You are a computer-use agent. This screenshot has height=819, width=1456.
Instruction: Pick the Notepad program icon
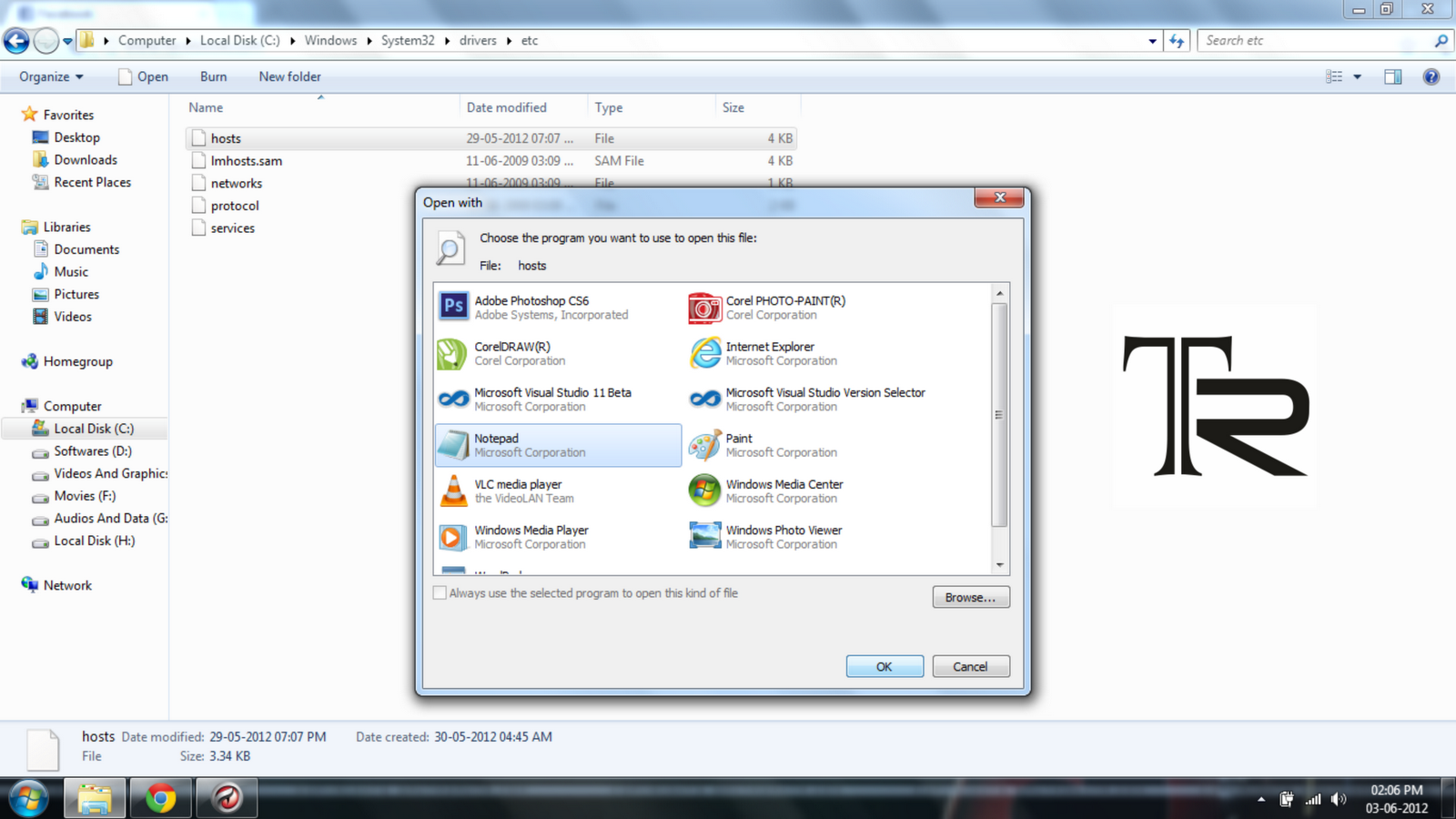pos(453,445)
